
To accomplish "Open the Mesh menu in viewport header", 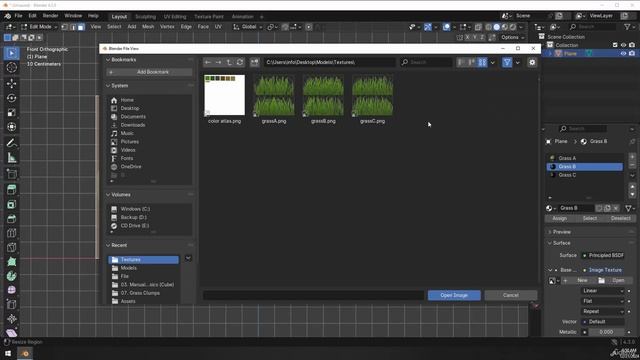I will pyautogui.click(x=148, y=27).
